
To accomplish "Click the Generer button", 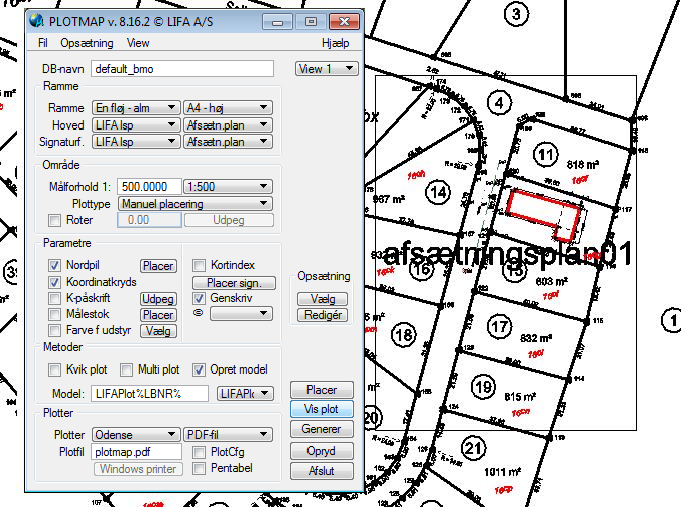I will (x=321, y=429).
